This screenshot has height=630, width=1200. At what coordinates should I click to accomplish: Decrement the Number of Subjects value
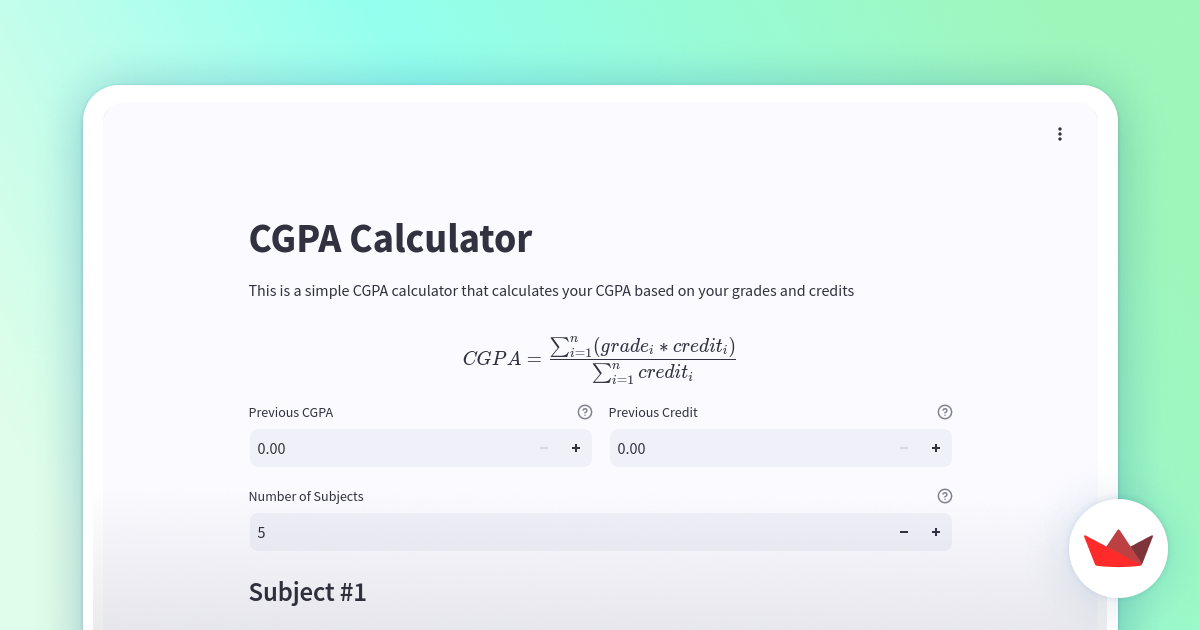point(904,532)
